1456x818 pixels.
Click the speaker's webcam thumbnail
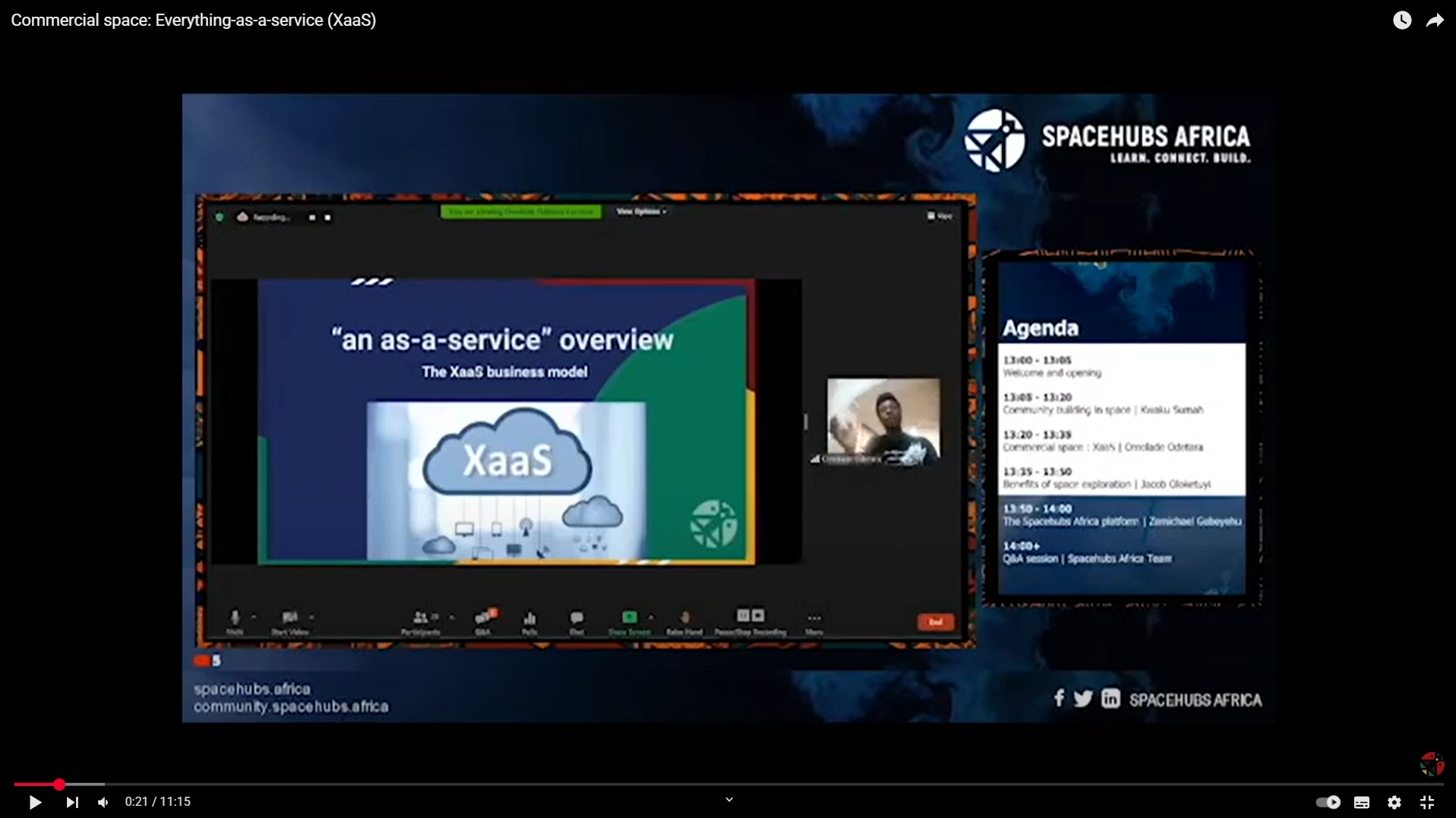pos(883,422)
